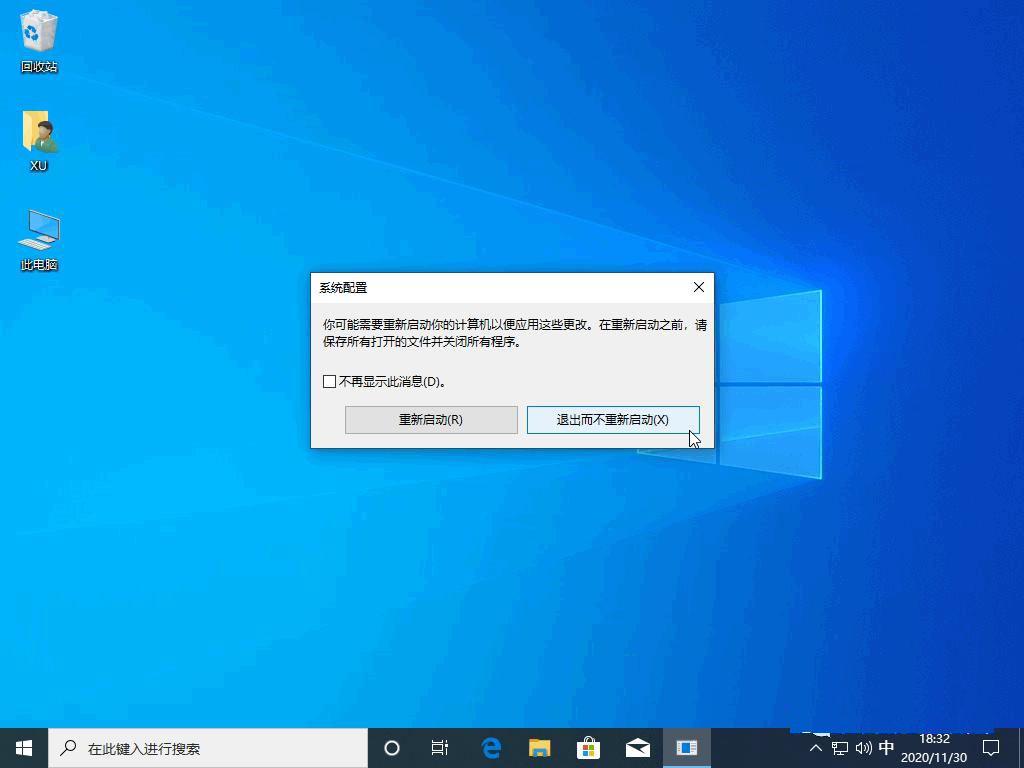Select the XU user folder icon
The width and height of the screenshot is (1024, 768).
point(39,140)
